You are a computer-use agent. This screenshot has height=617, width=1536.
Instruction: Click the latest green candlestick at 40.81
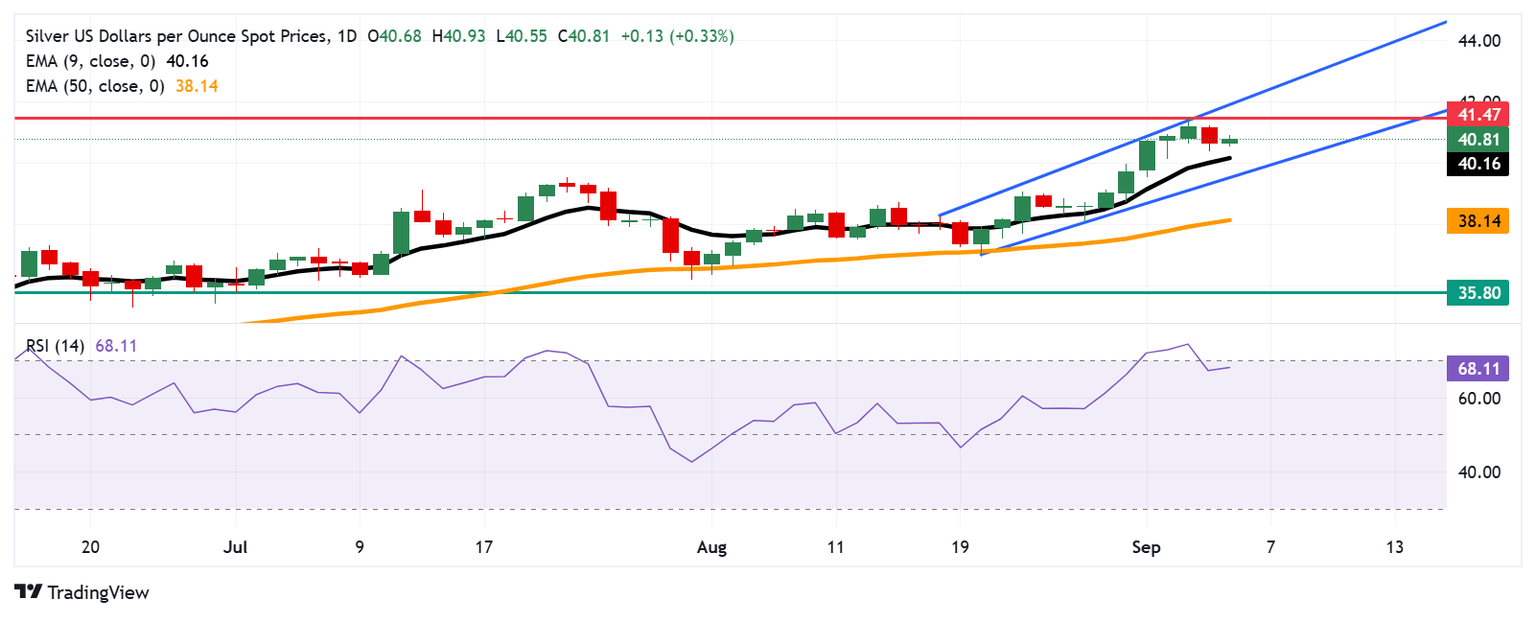pyautogui.click(x=1229, y=141)
